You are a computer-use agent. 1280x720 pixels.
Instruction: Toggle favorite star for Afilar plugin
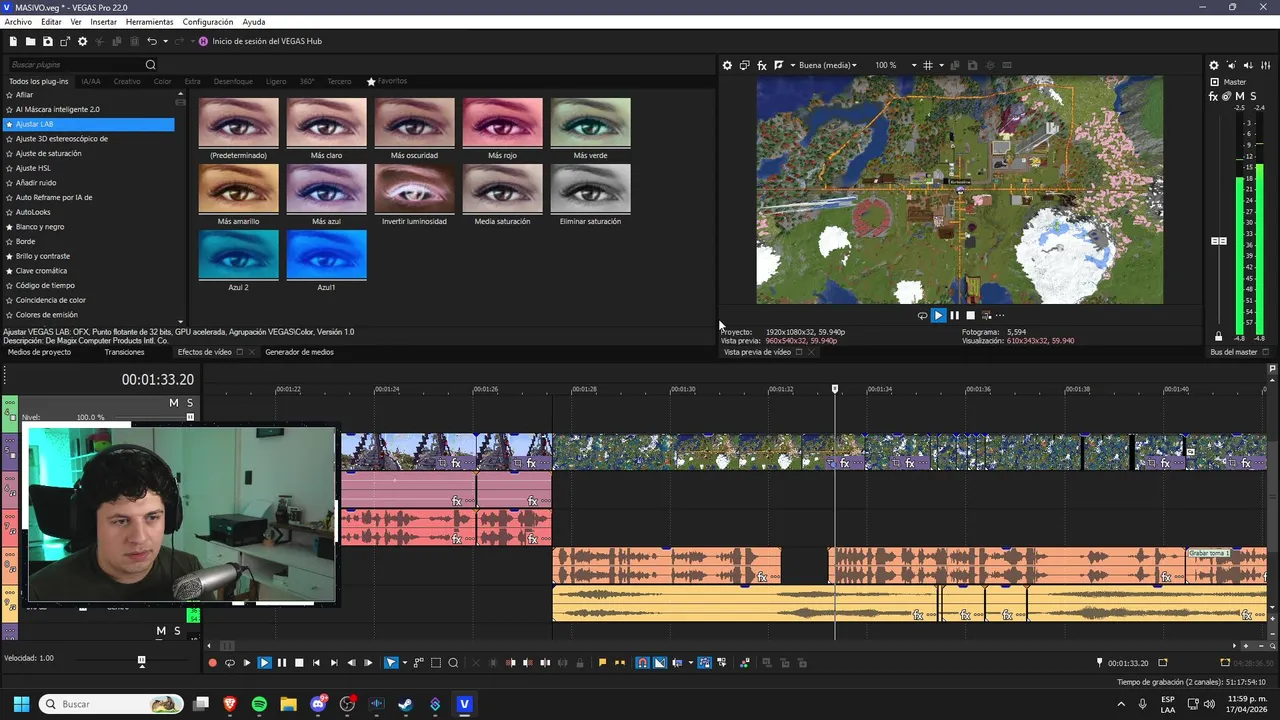point(9,95)
